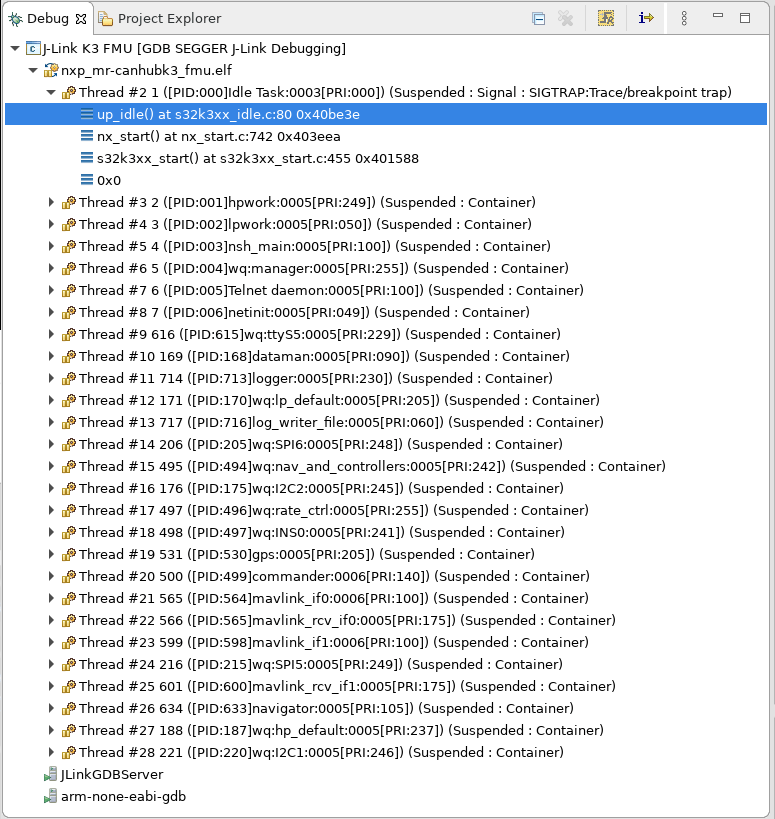
Task: Collapse the J-Link K3 FMU launch node
Action: pyautogui.click(x=14, y=48)
